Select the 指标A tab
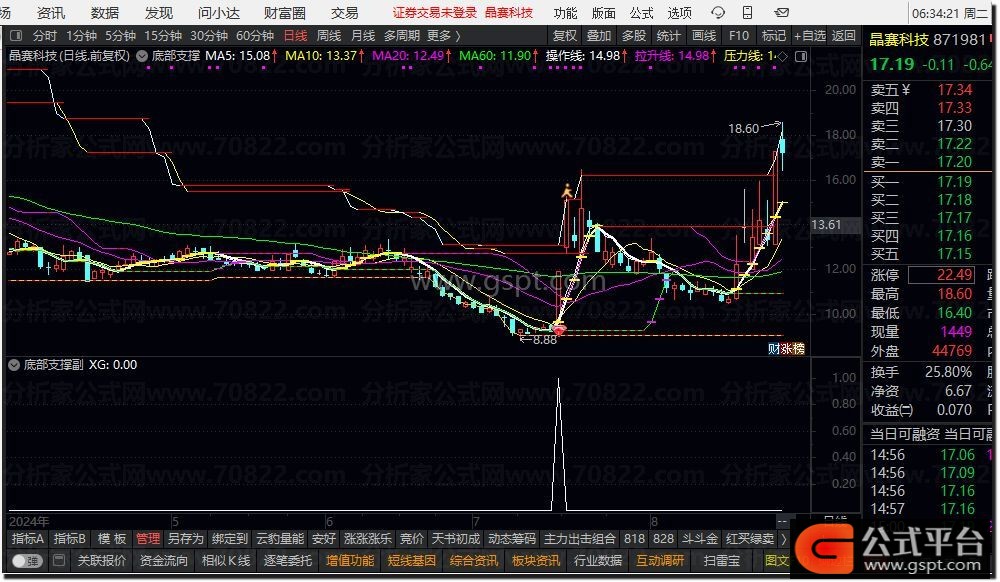 [27, 539]
